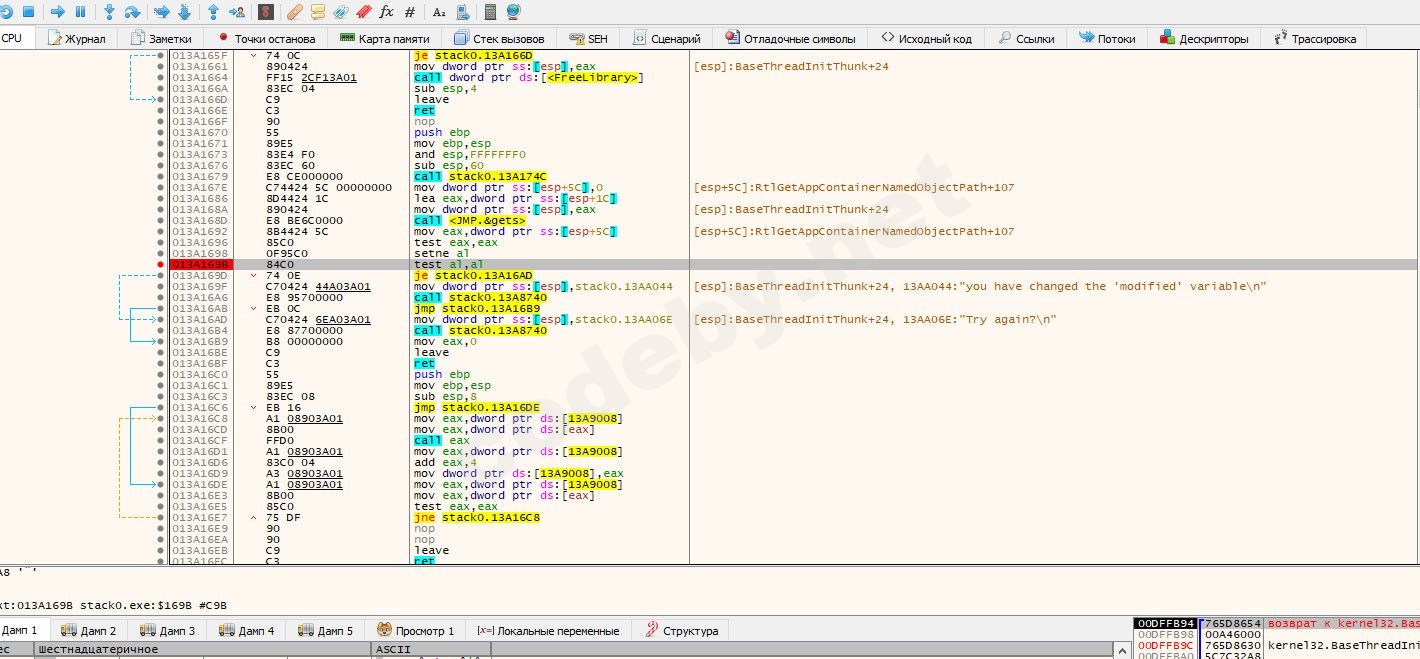Pause execution with the pause icon
The height and width of the screenshot is (659, 1420).
point(80,12)
